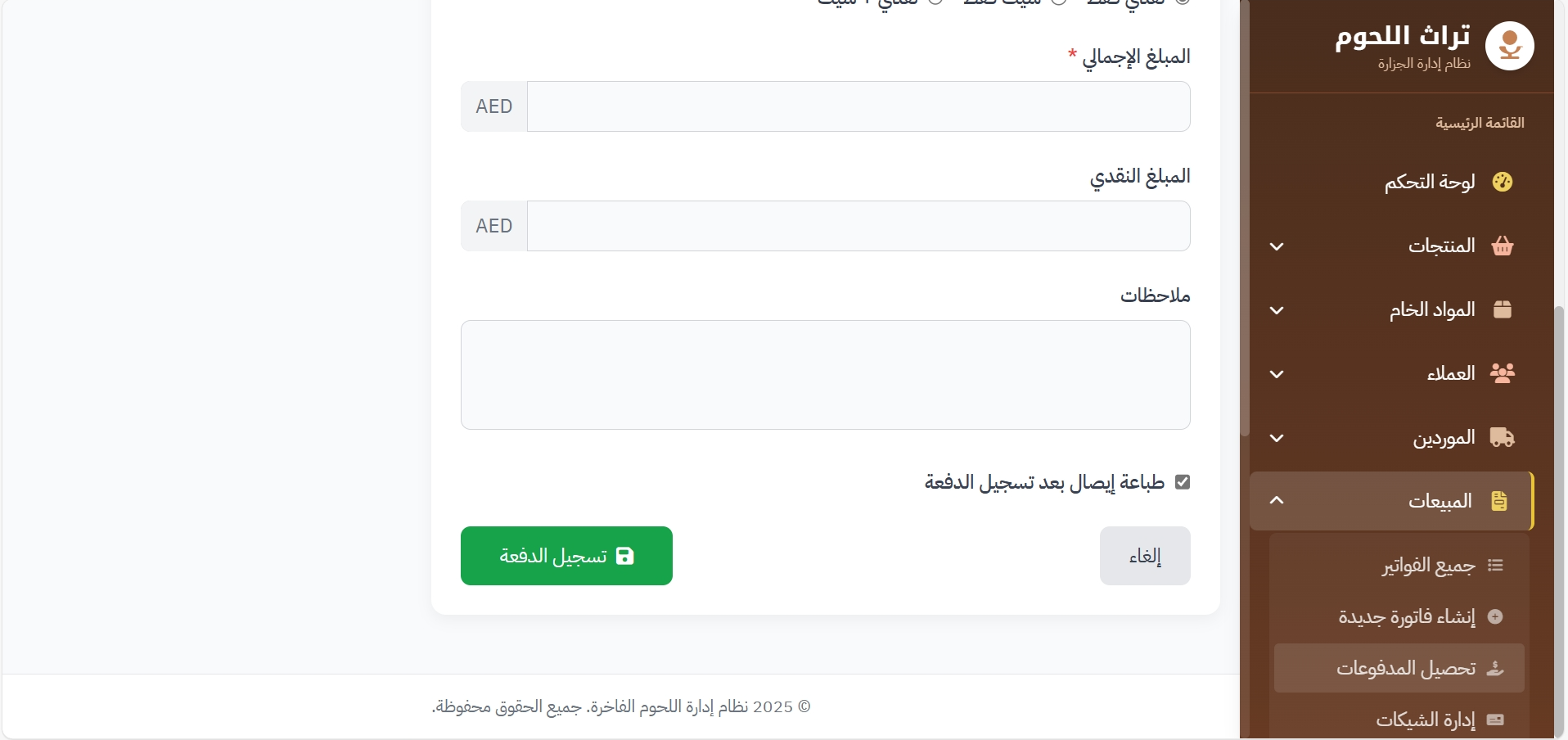Click the meat heritage logo avatar
The width and height of the screenshot is (1568, 740).
point(1509,46)
